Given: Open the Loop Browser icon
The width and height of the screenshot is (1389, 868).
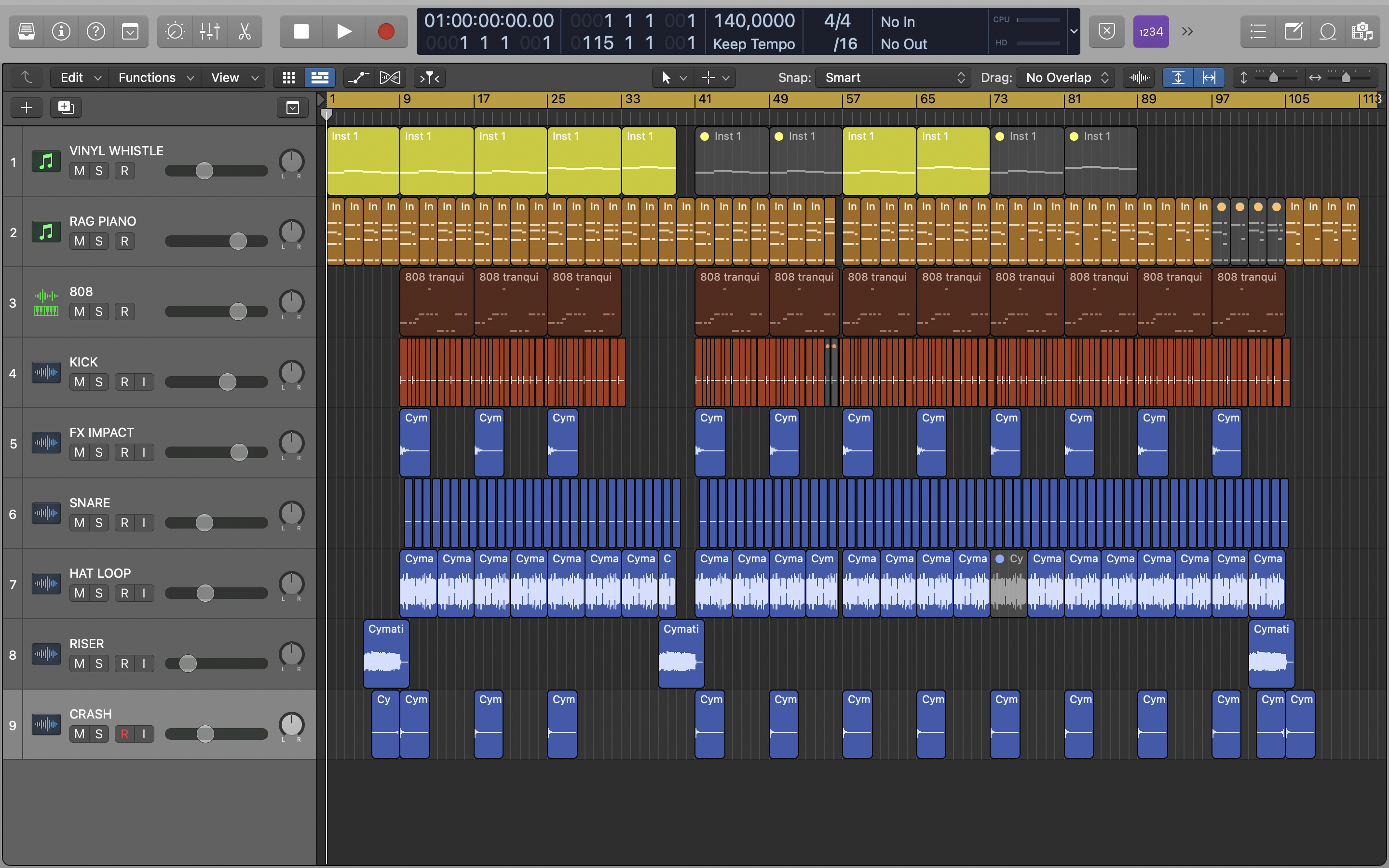Looking at the screenshot, I should (x=1328, y=31).
